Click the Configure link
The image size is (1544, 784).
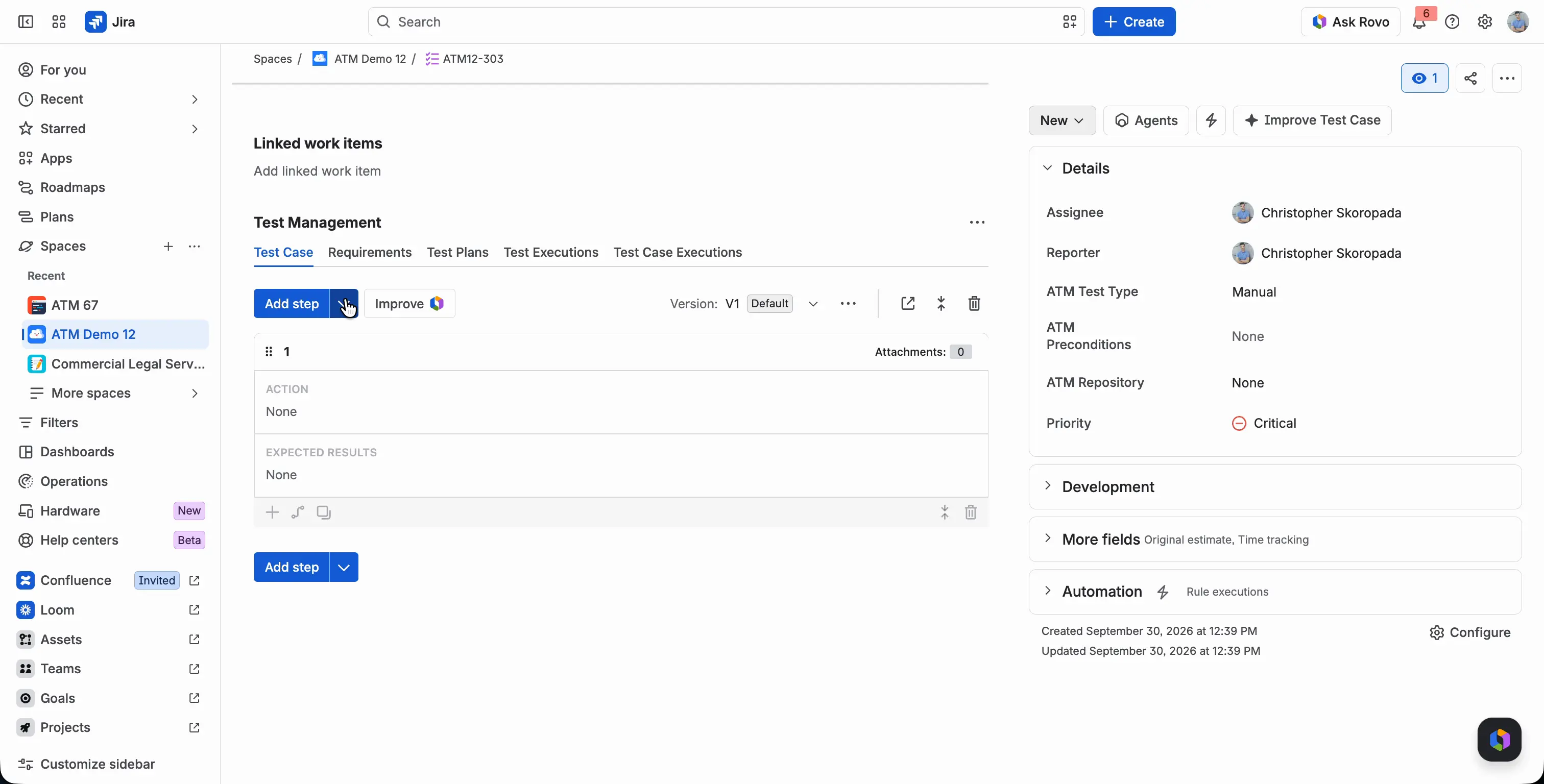pos(1469,632)
